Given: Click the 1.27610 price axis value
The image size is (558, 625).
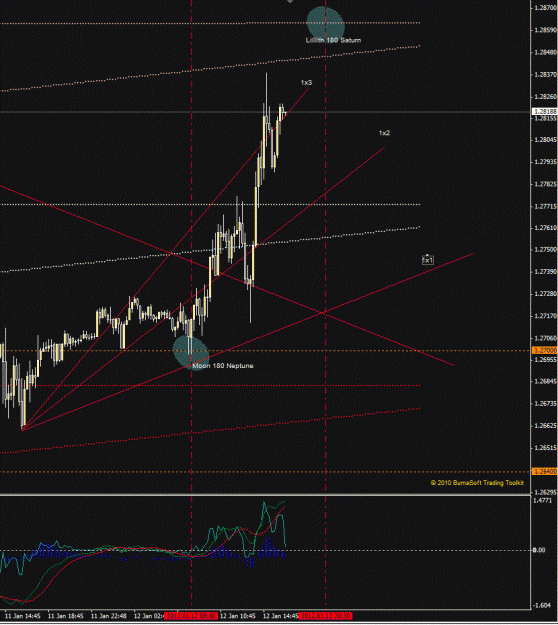Looking at the screenshot, I should pos(545,227).
